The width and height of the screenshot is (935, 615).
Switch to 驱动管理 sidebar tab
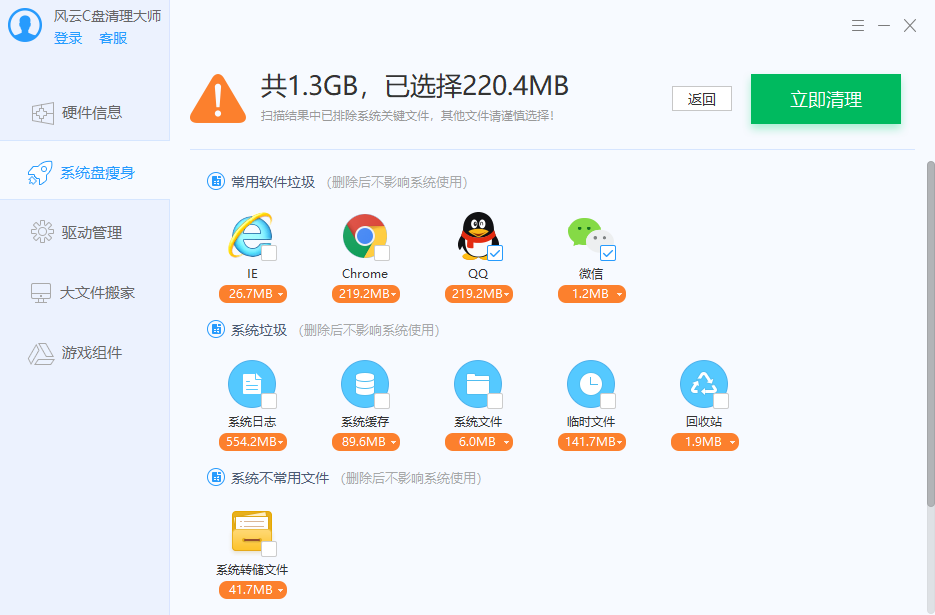85,232
